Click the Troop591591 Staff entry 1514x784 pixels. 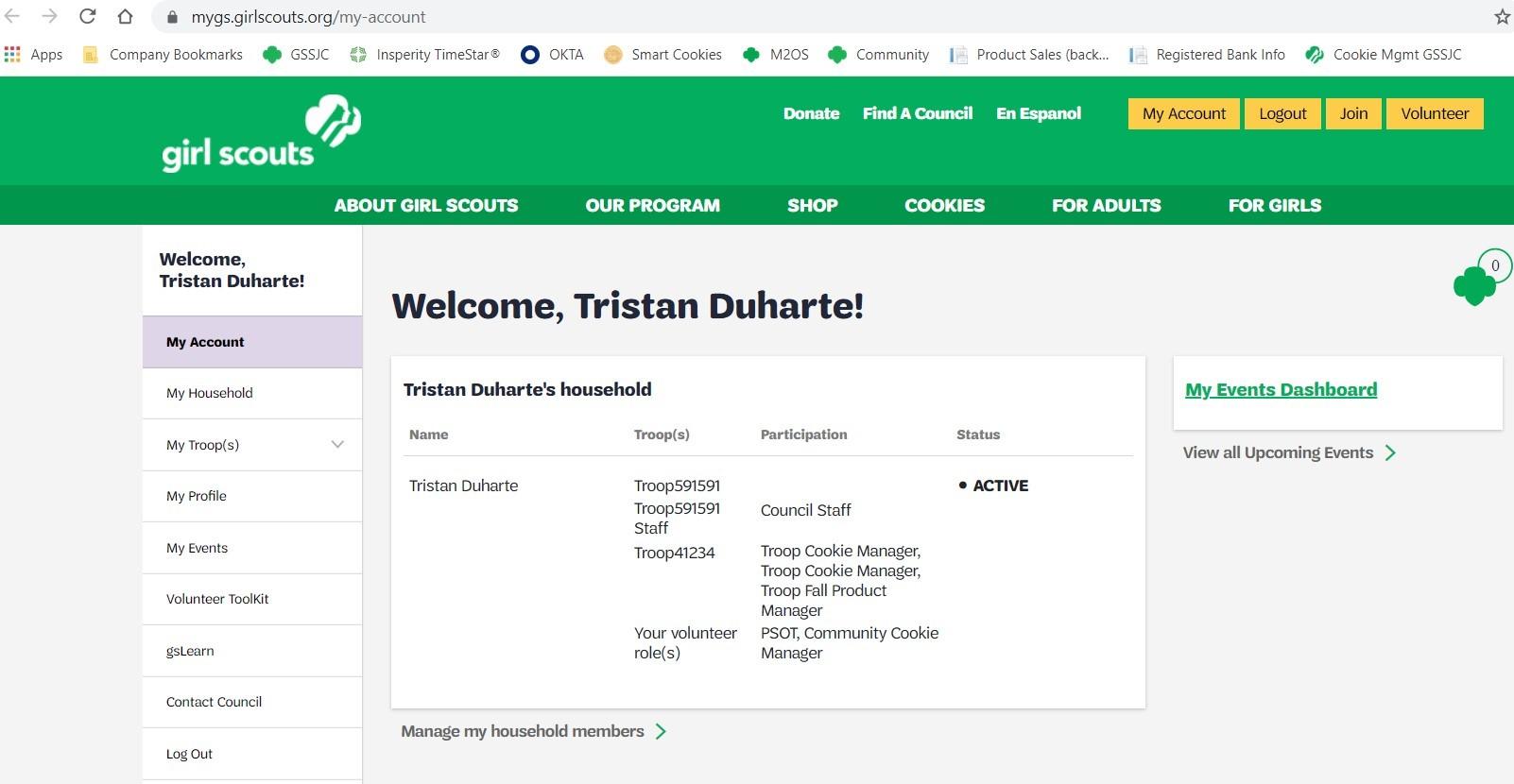[x=677, y=518]
